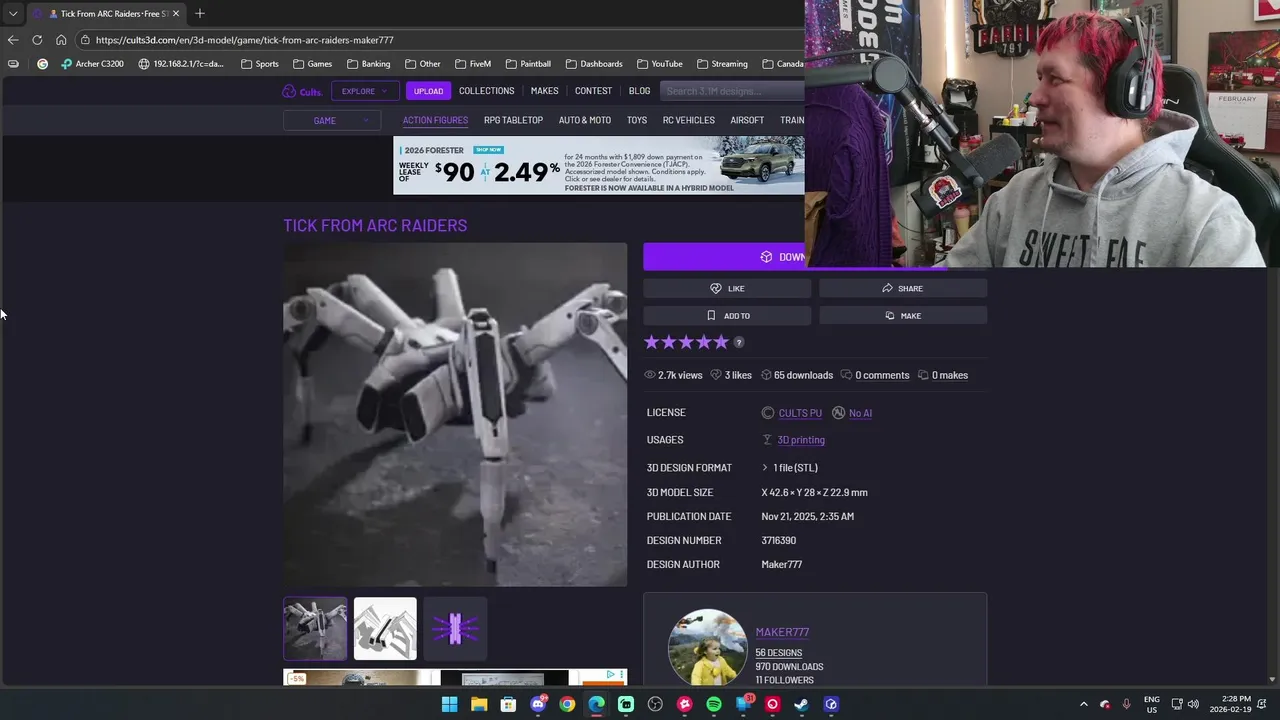Select the first Tick photo thumbnail
1280x720 pixels.
pyautogui.click(x=315, y=629)
